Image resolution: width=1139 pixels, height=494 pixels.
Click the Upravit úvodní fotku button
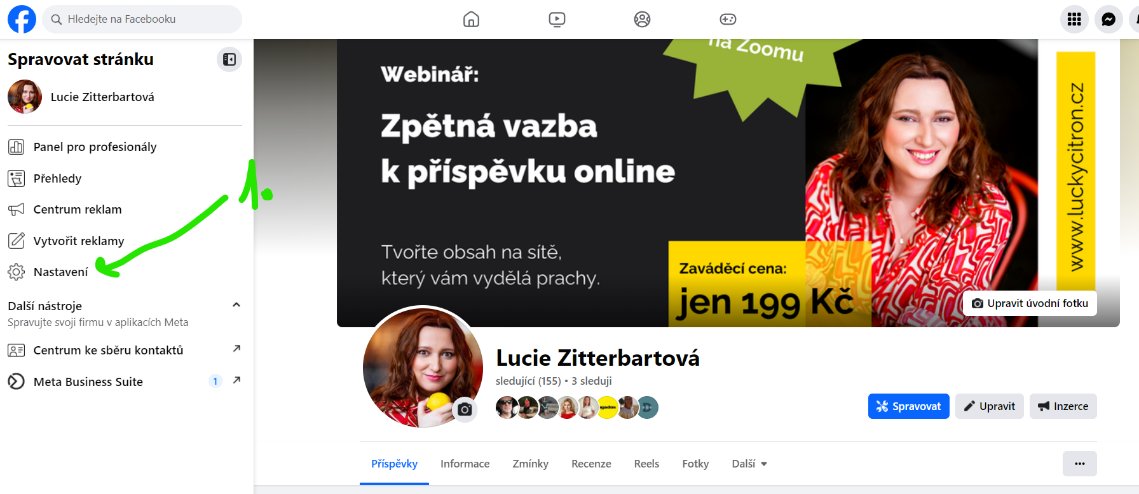click(x=1029, y=303)
